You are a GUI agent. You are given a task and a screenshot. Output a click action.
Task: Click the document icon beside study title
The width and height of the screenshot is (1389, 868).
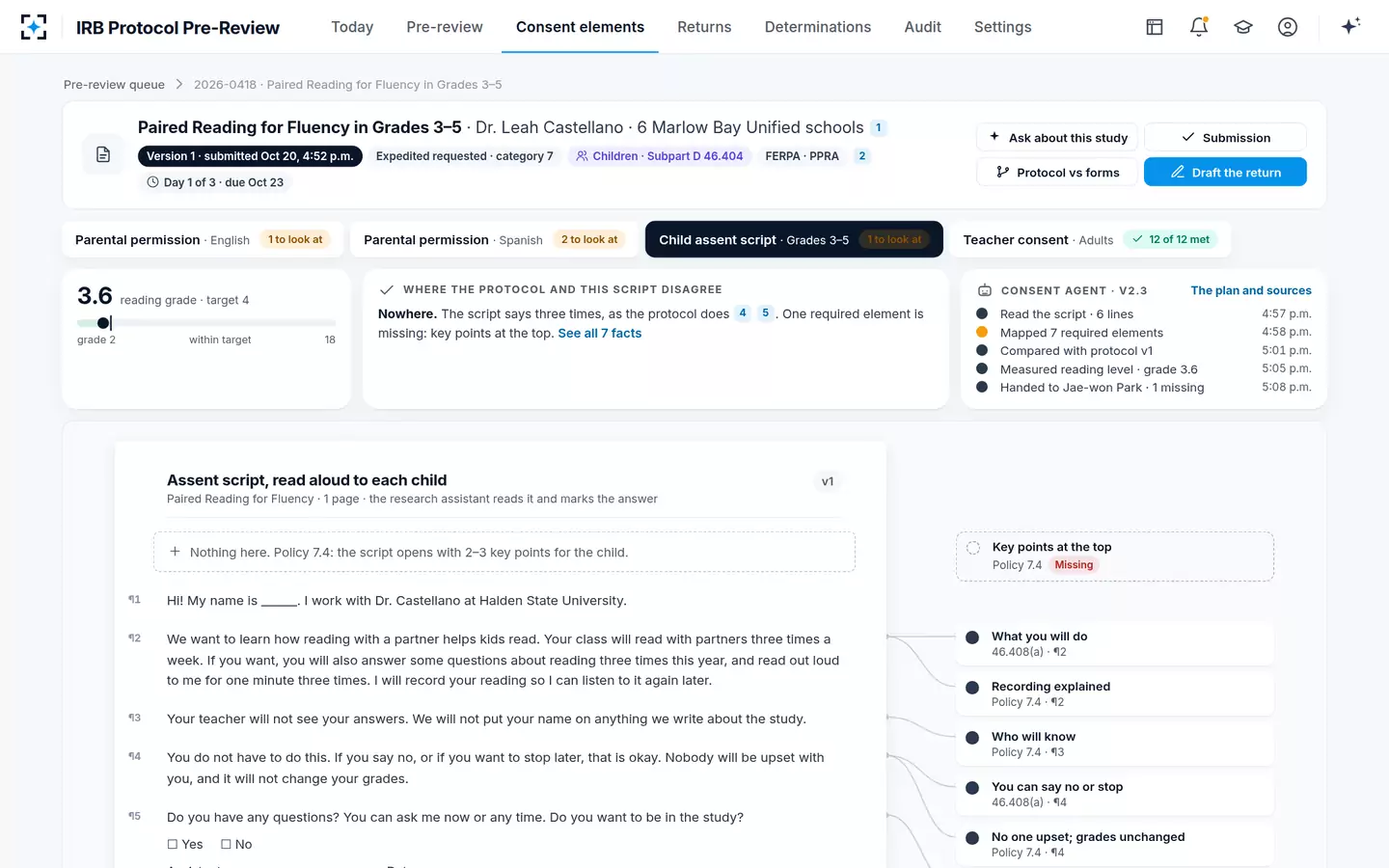103,154
